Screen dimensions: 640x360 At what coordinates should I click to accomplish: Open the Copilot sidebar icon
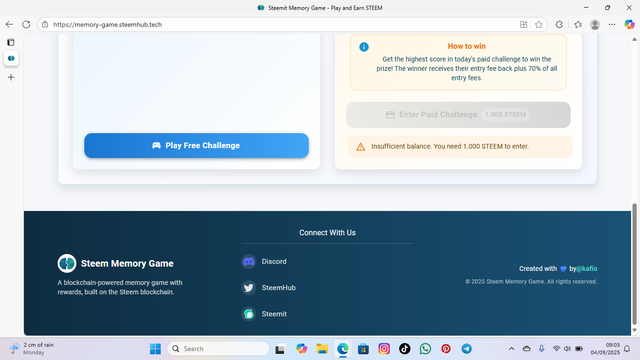[629, 24]
